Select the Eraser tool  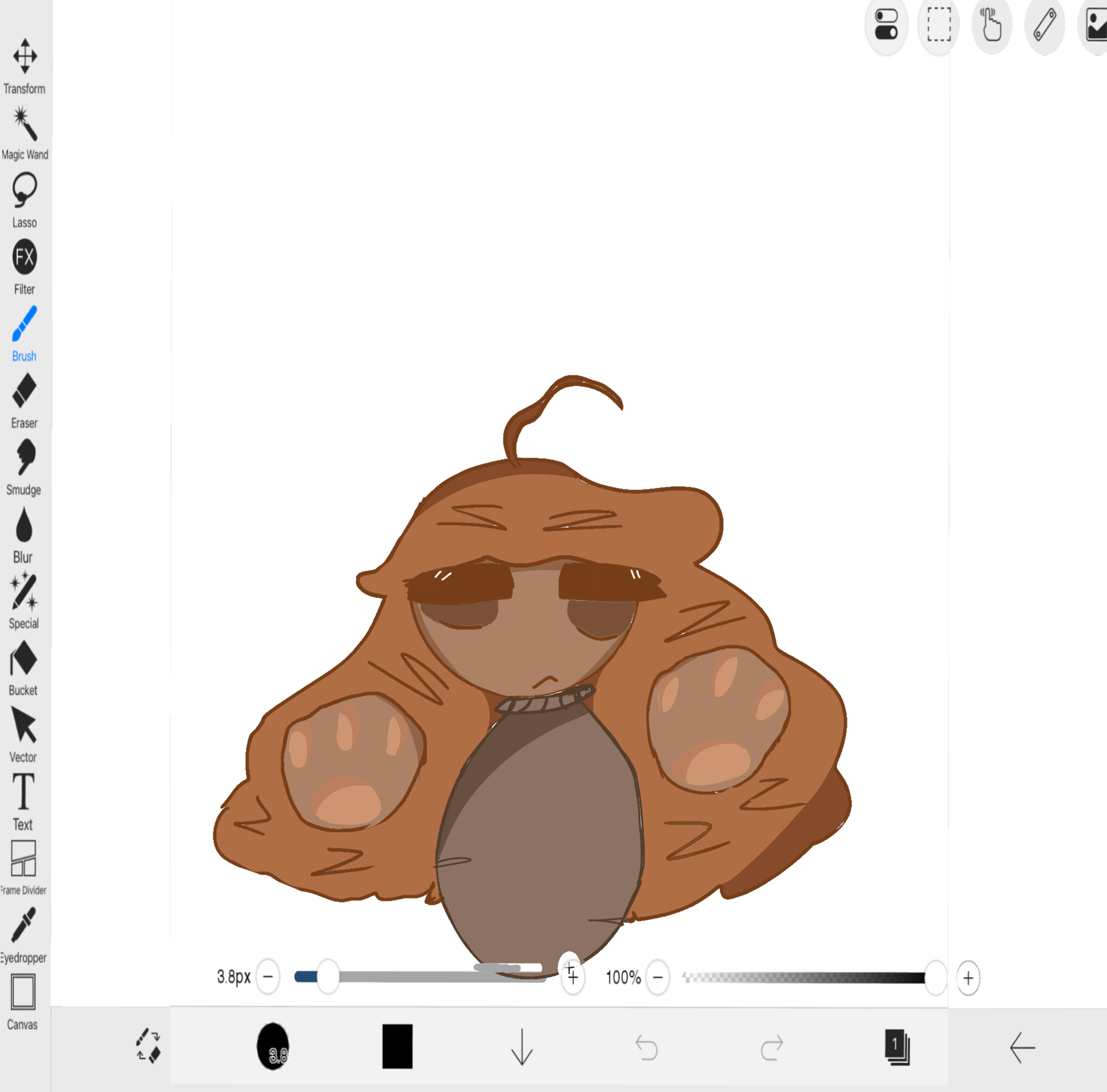coord(25,391)
